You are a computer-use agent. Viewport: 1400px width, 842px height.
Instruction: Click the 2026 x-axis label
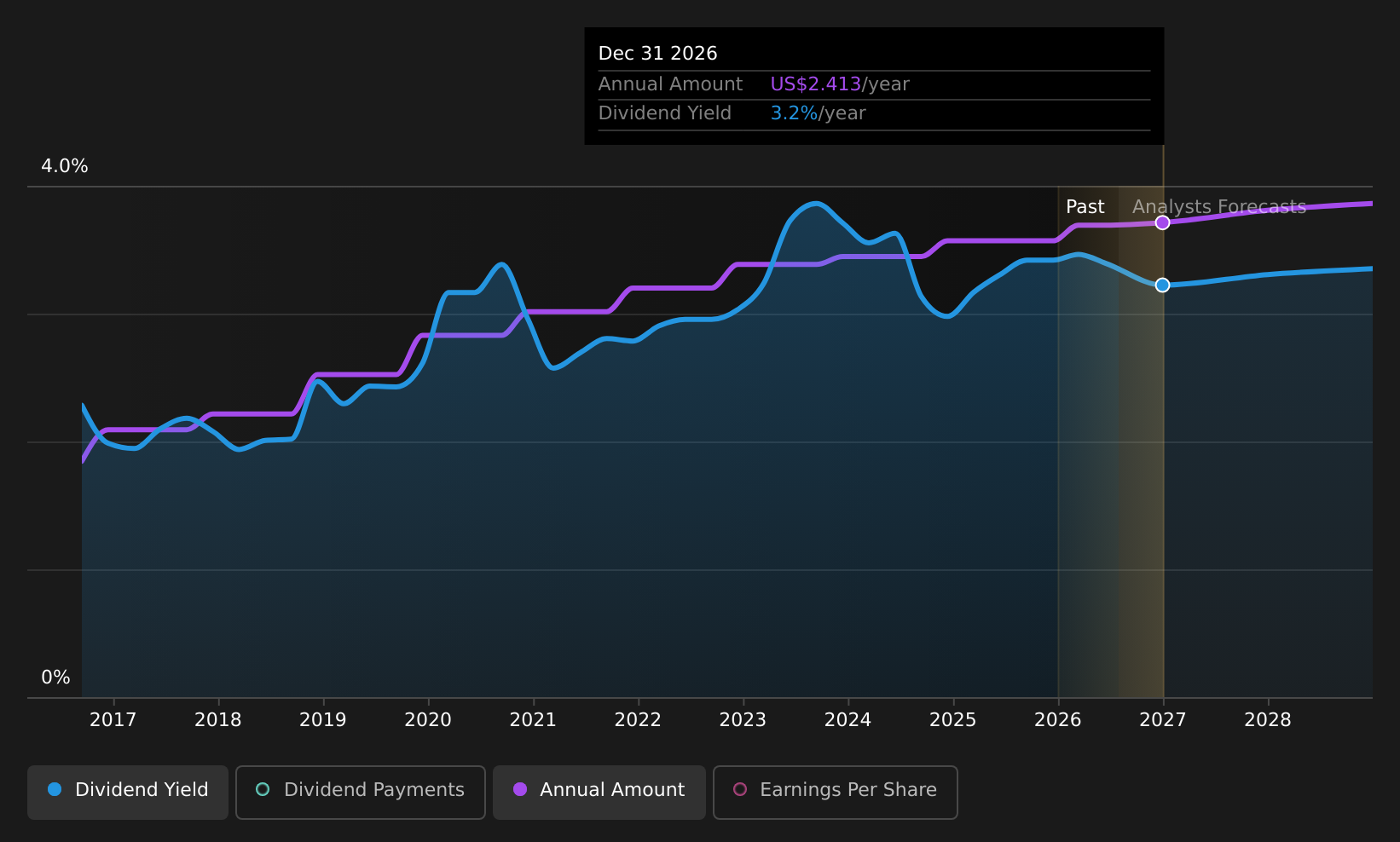[1058, 720]
